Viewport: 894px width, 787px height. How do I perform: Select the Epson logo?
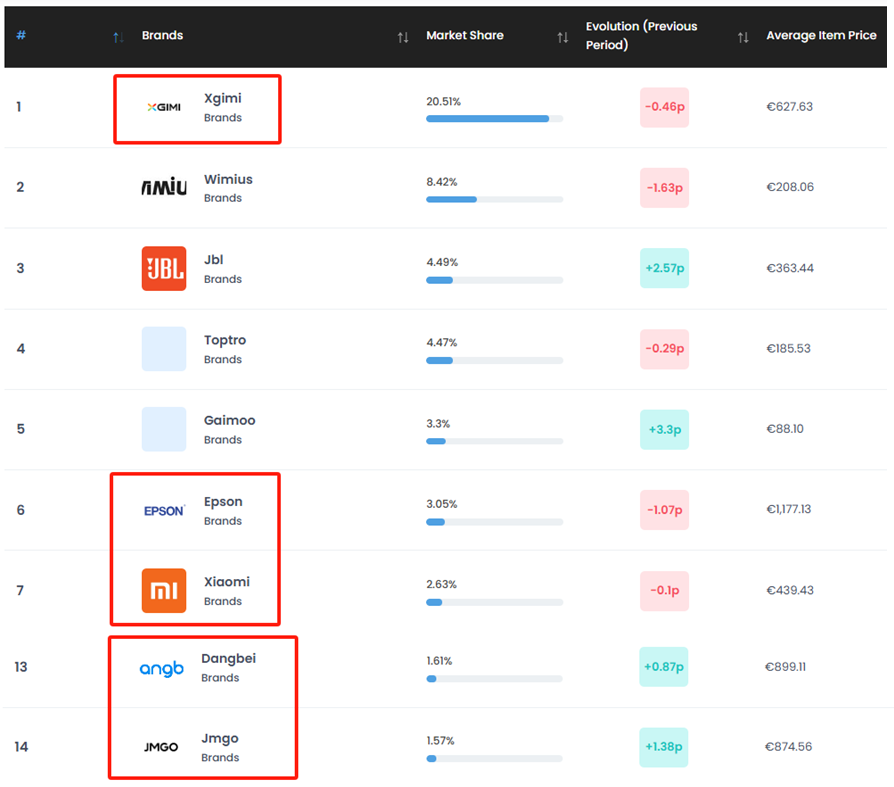163,510
